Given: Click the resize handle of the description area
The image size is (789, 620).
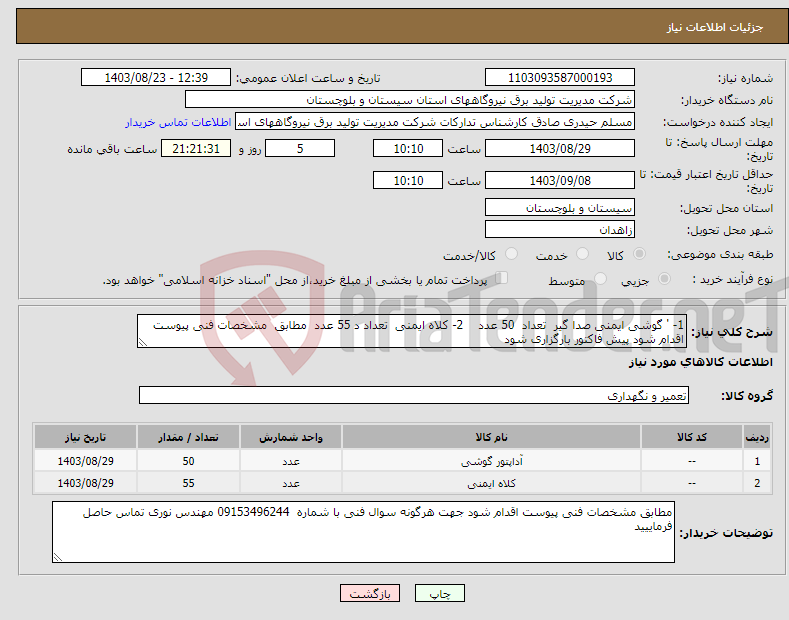Looking at the screenshot, I should pos(142,343).
